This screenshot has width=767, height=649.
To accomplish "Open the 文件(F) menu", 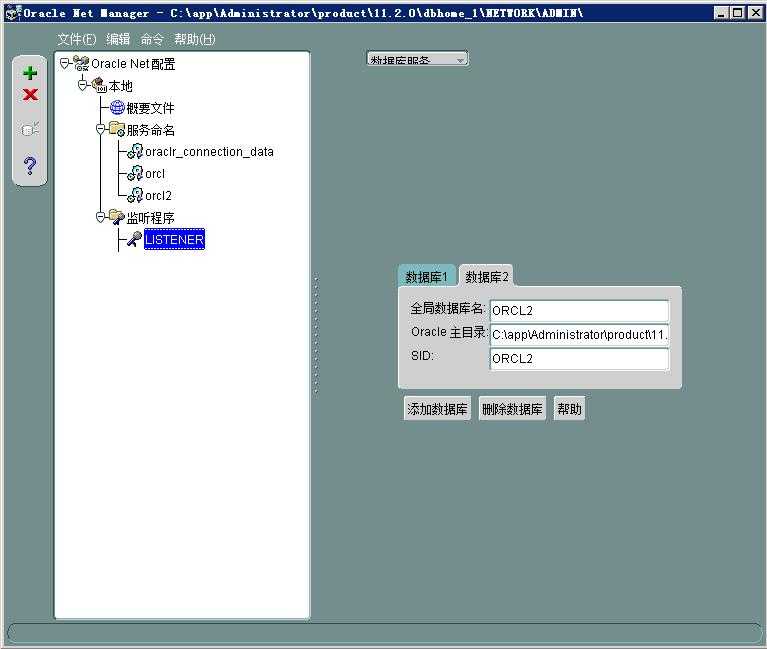I will (77, 39).
